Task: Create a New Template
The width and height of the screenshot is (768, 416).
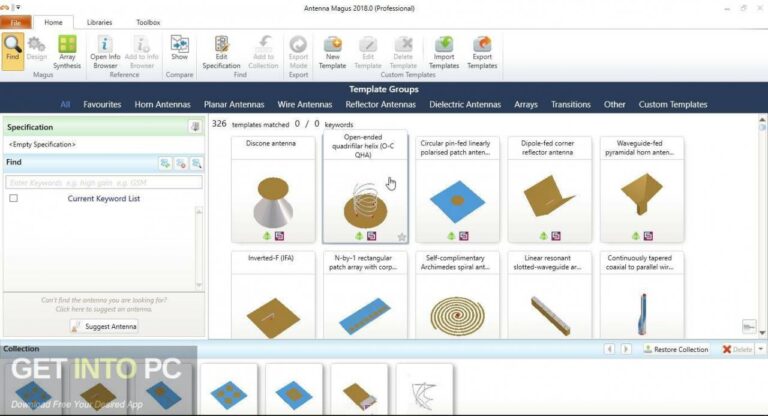Action: click(333, 51)
